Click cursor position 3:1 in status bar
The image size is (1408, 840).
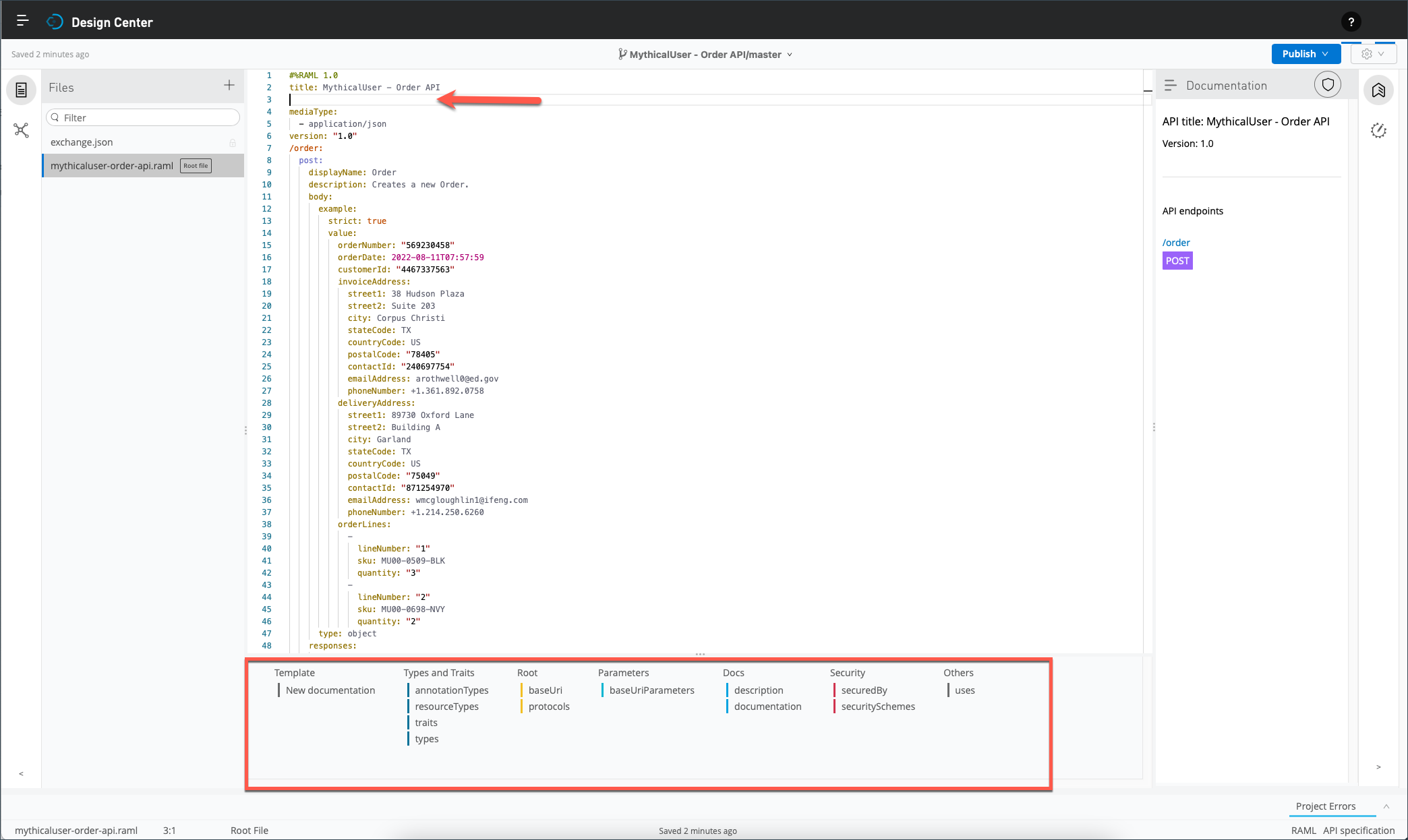click(169, 831)
